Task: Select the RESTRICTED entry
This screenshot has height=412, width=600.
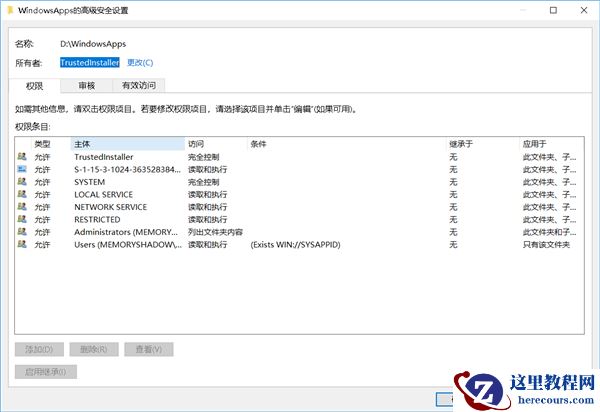Action: click(299, 220)
